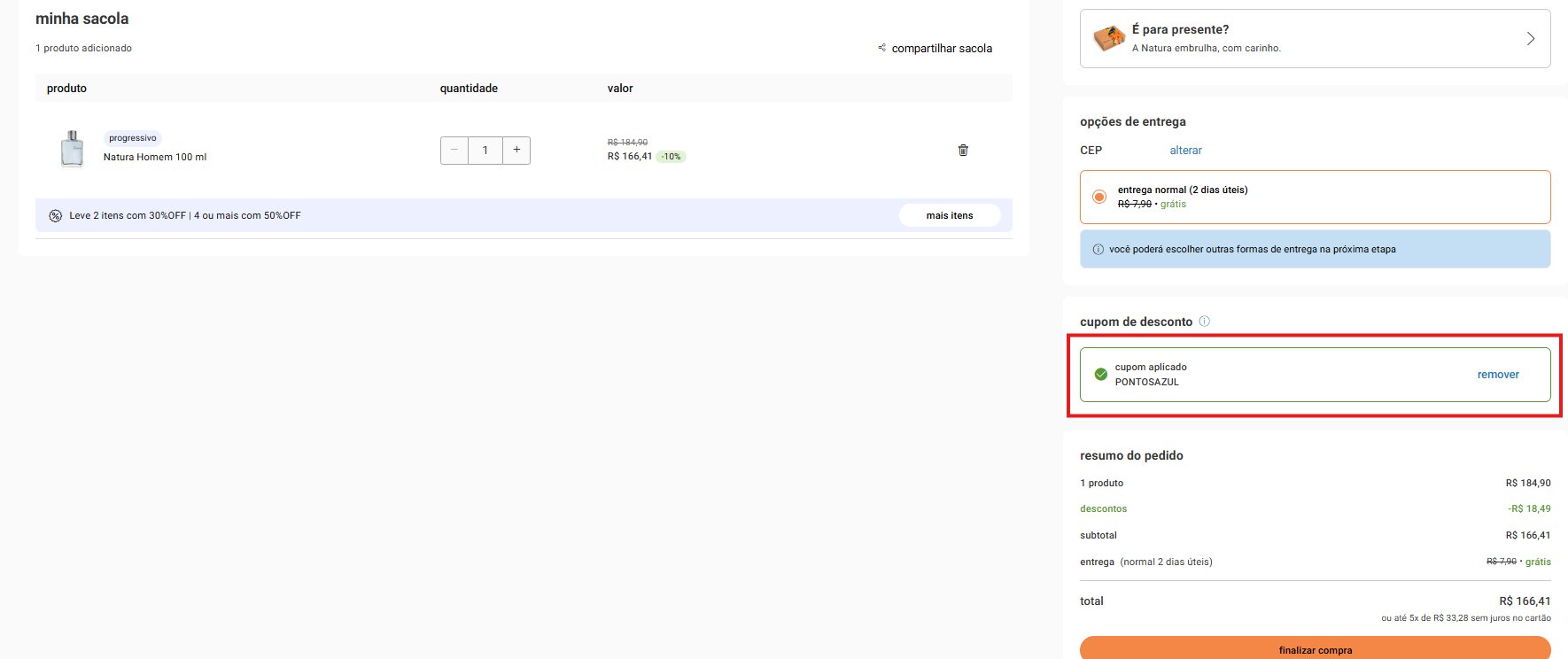1568x659 pixels.
Task: Click the entrega (normal 2 dias úteis) summary row
Action: coord(1316,562)
